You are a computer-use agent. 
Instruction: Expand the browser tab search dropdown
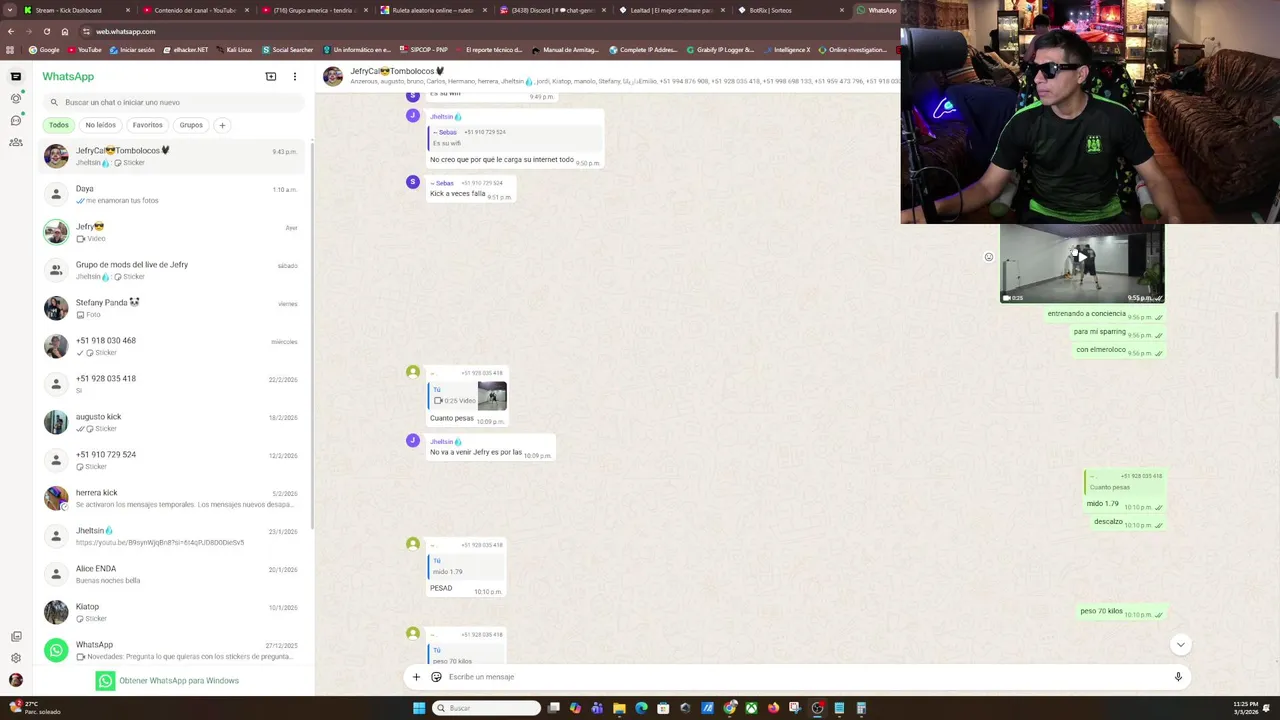pos(8,10)
